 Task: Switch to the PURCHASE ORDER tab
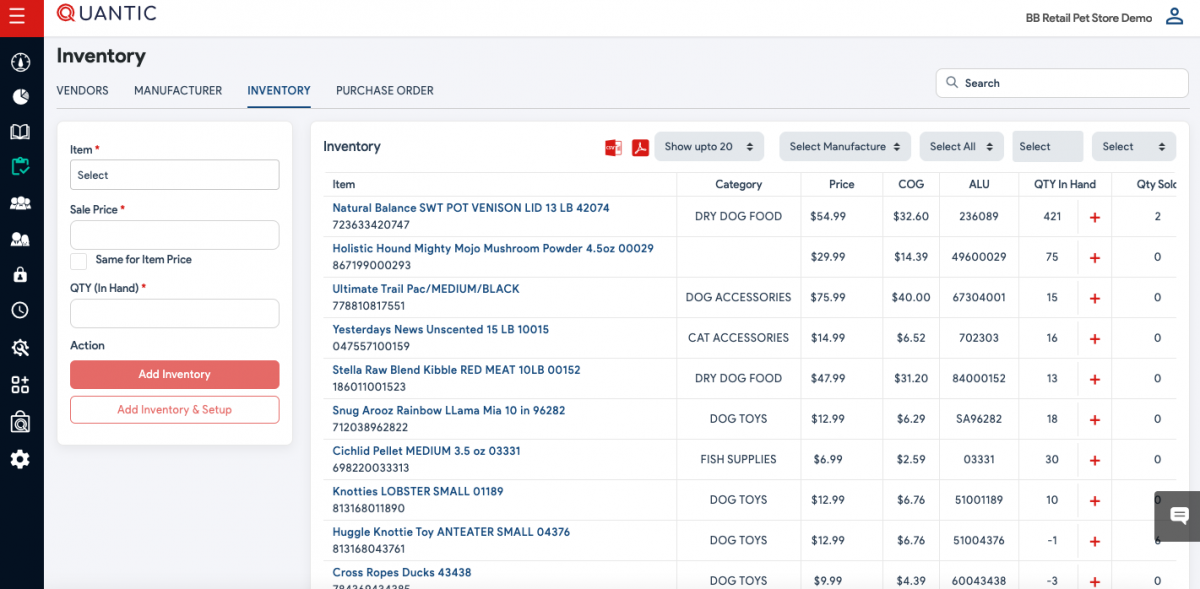pos(385,90)
